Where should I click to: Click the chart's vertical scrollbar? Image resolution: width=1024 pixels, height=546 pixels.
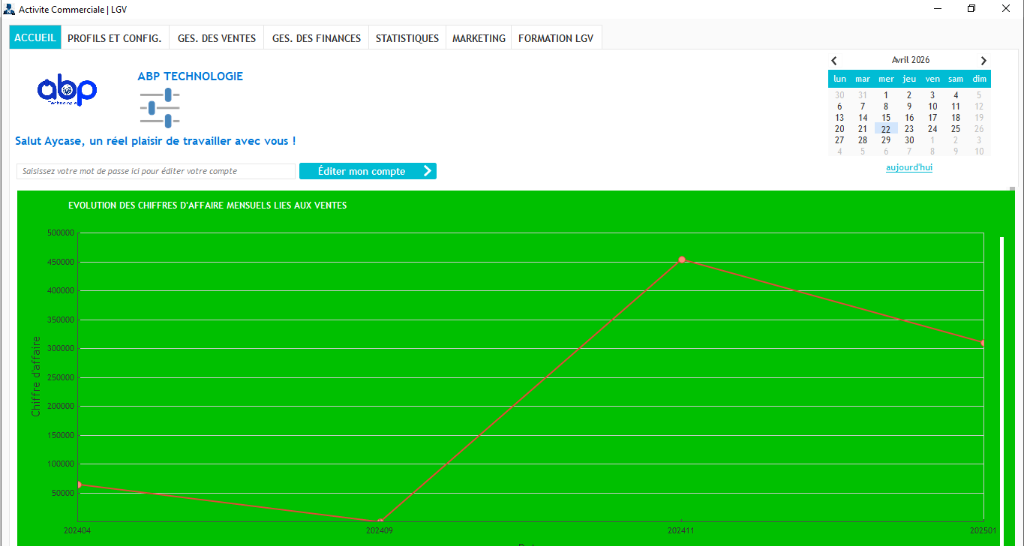[x=1002, y=391]
